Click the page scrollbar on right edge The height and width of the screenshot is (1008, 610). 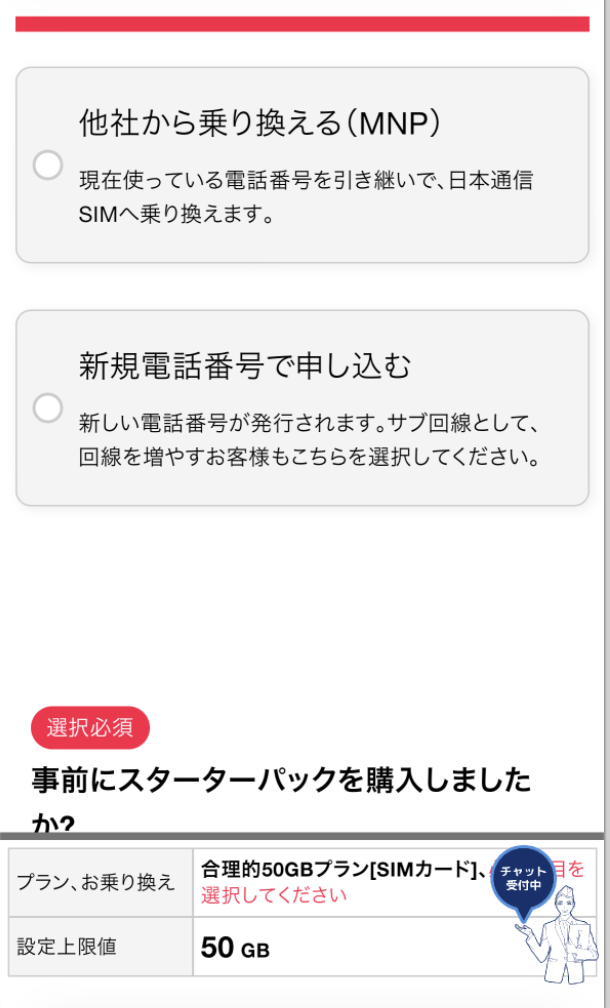coord(606,400)
